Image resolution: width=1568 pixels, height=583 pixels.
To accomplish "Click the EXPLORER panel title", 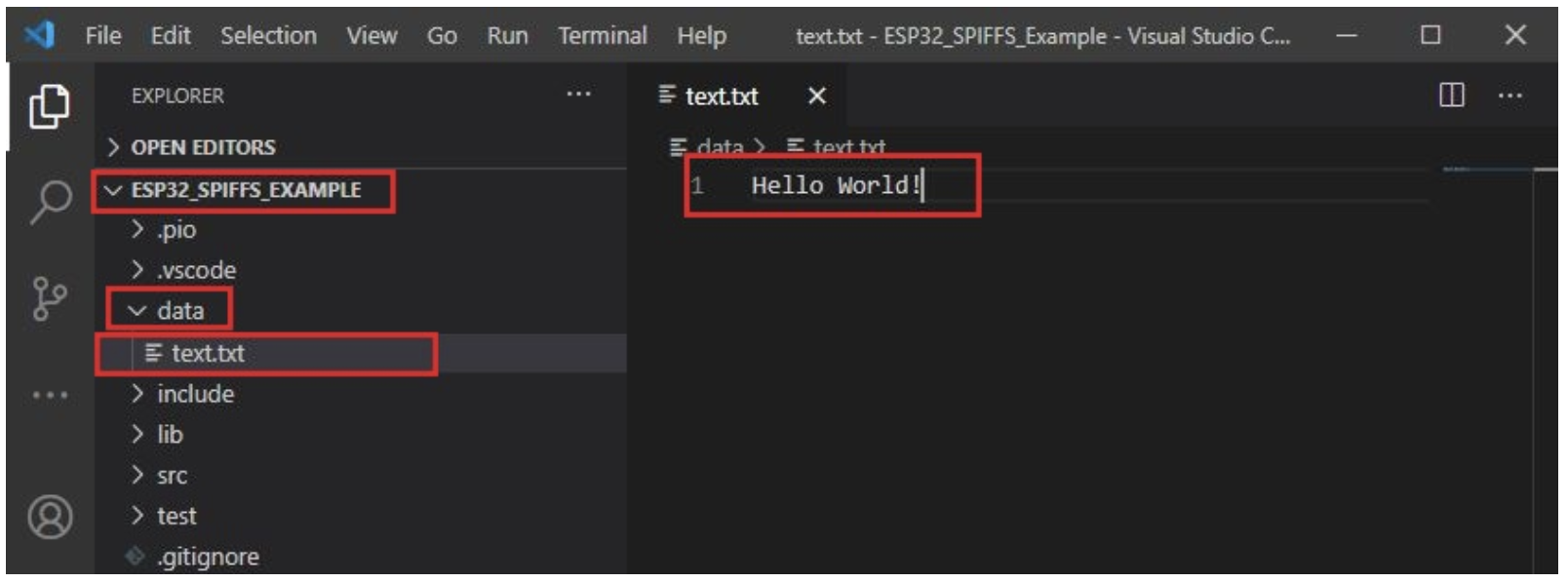I will click(x=177, y=96).
